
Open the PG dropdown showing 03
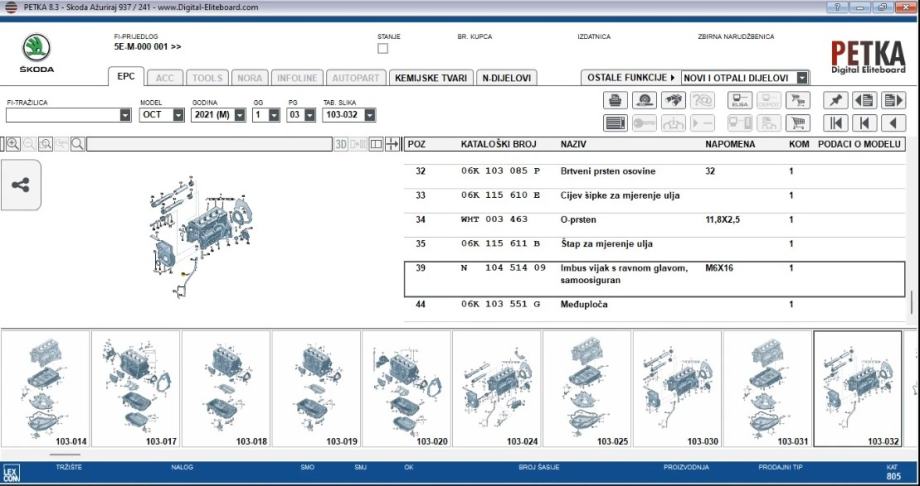click(x=309, y=115)
